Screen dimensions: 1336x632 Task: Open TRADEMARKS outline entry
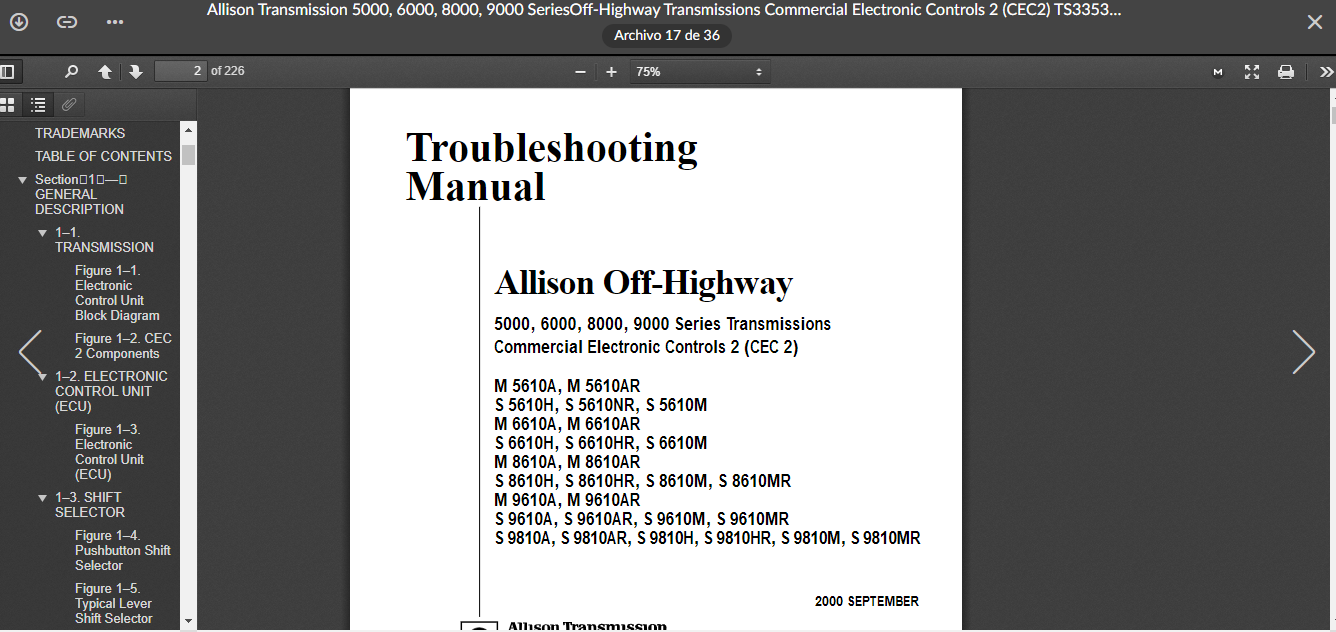coord(80,133)
